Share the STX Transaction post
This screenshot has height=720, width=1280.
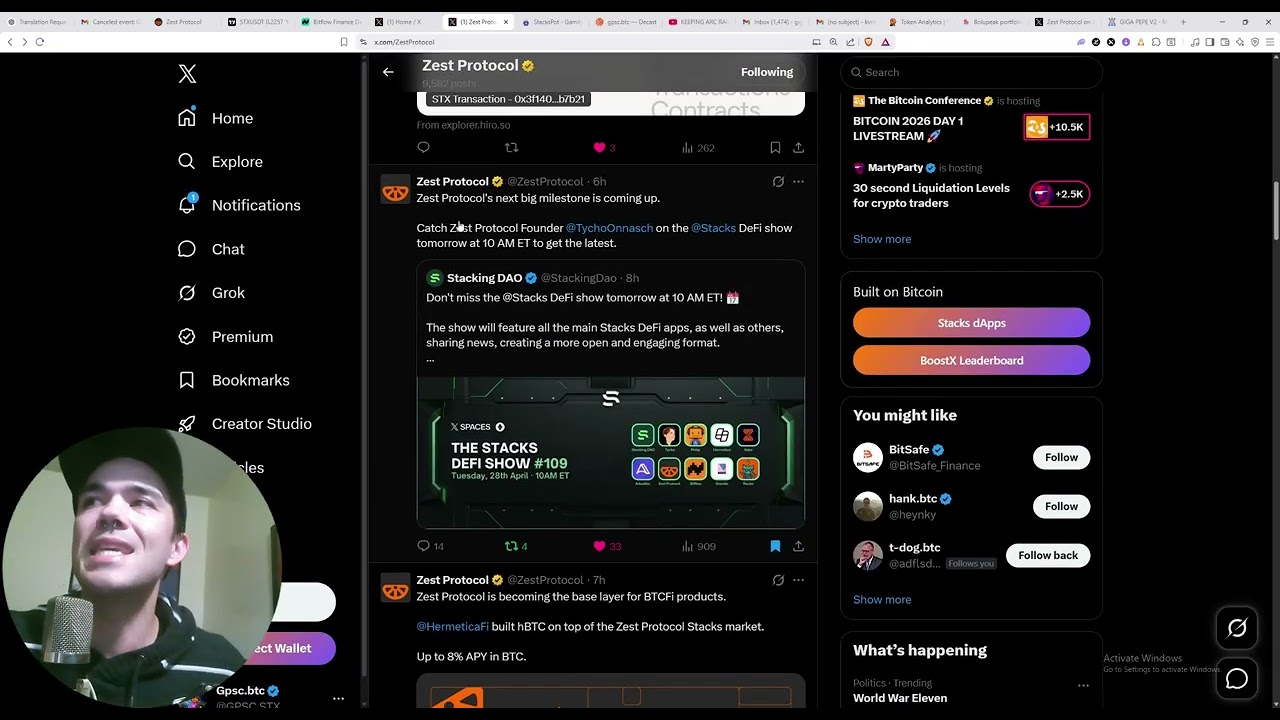point(798,147)
